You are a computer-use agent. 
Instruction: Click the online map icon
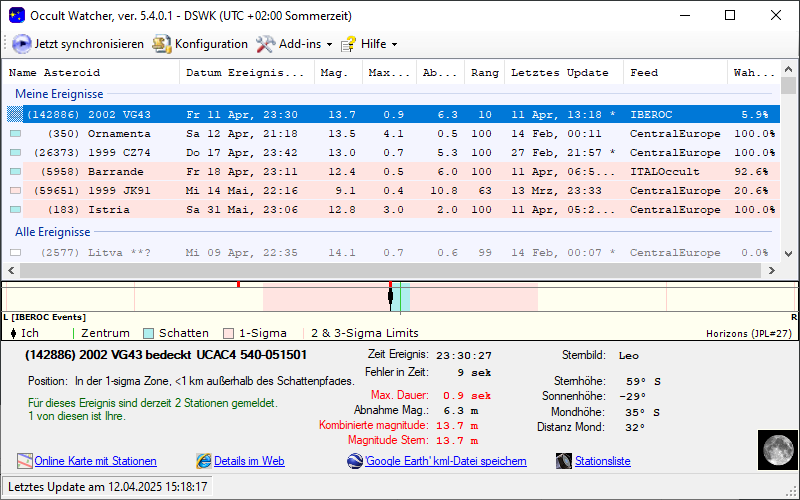(25, 461)
